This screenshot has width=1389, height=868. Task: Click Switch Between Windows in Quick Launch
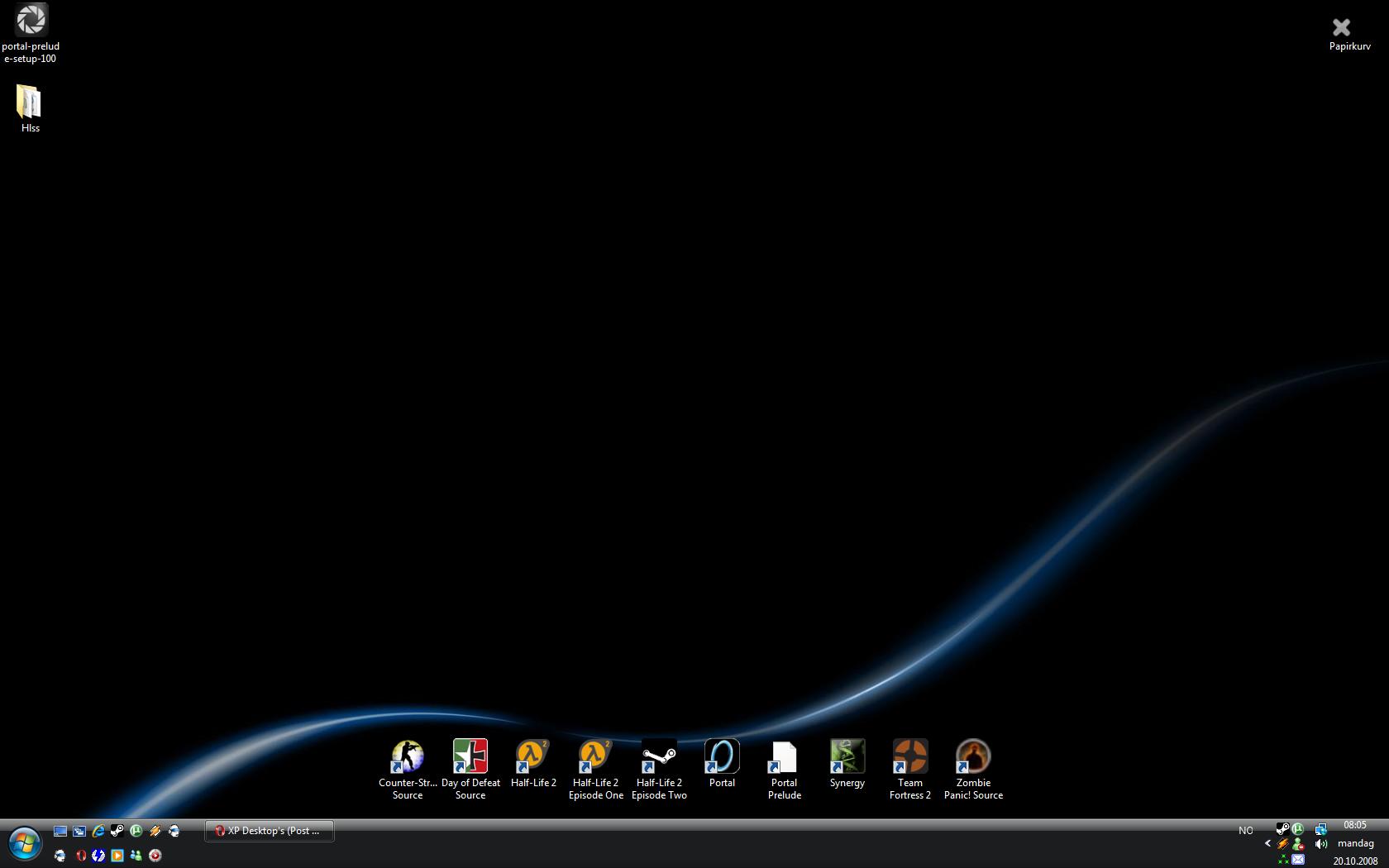click(79, 831)
